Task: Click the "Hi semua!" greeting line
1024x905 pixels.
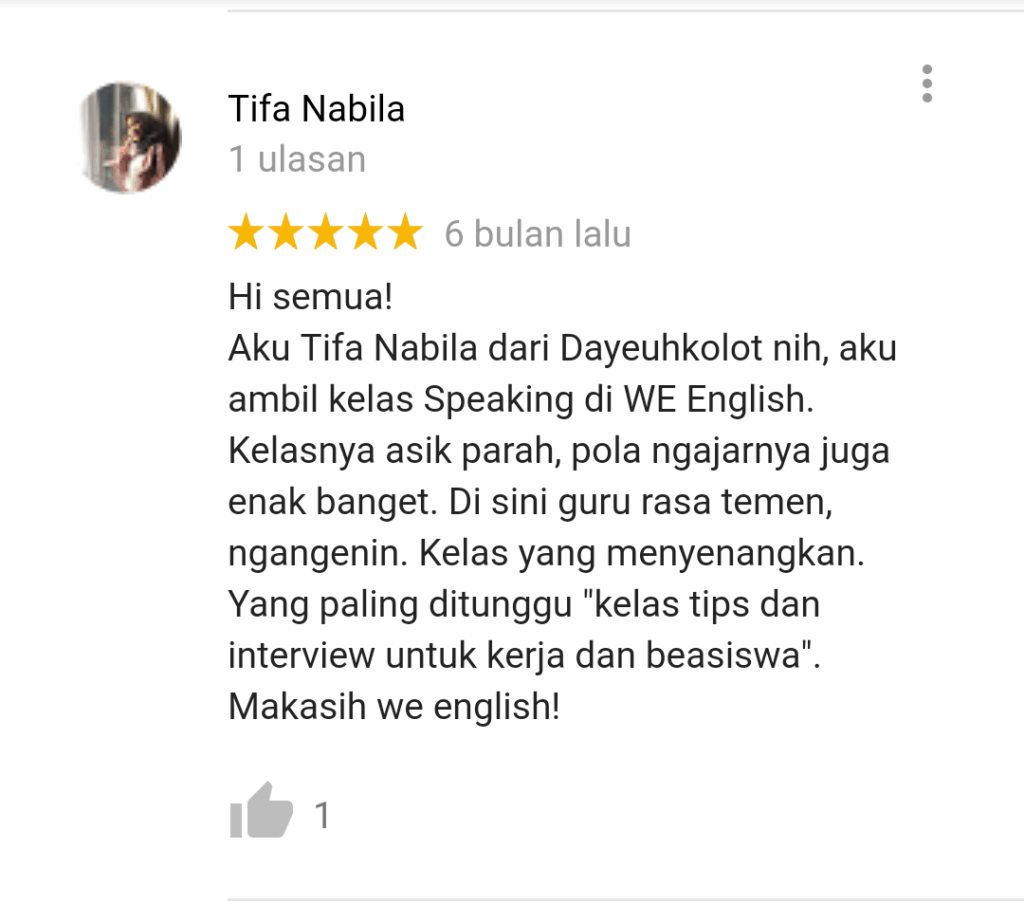Action: pos(310,297)
